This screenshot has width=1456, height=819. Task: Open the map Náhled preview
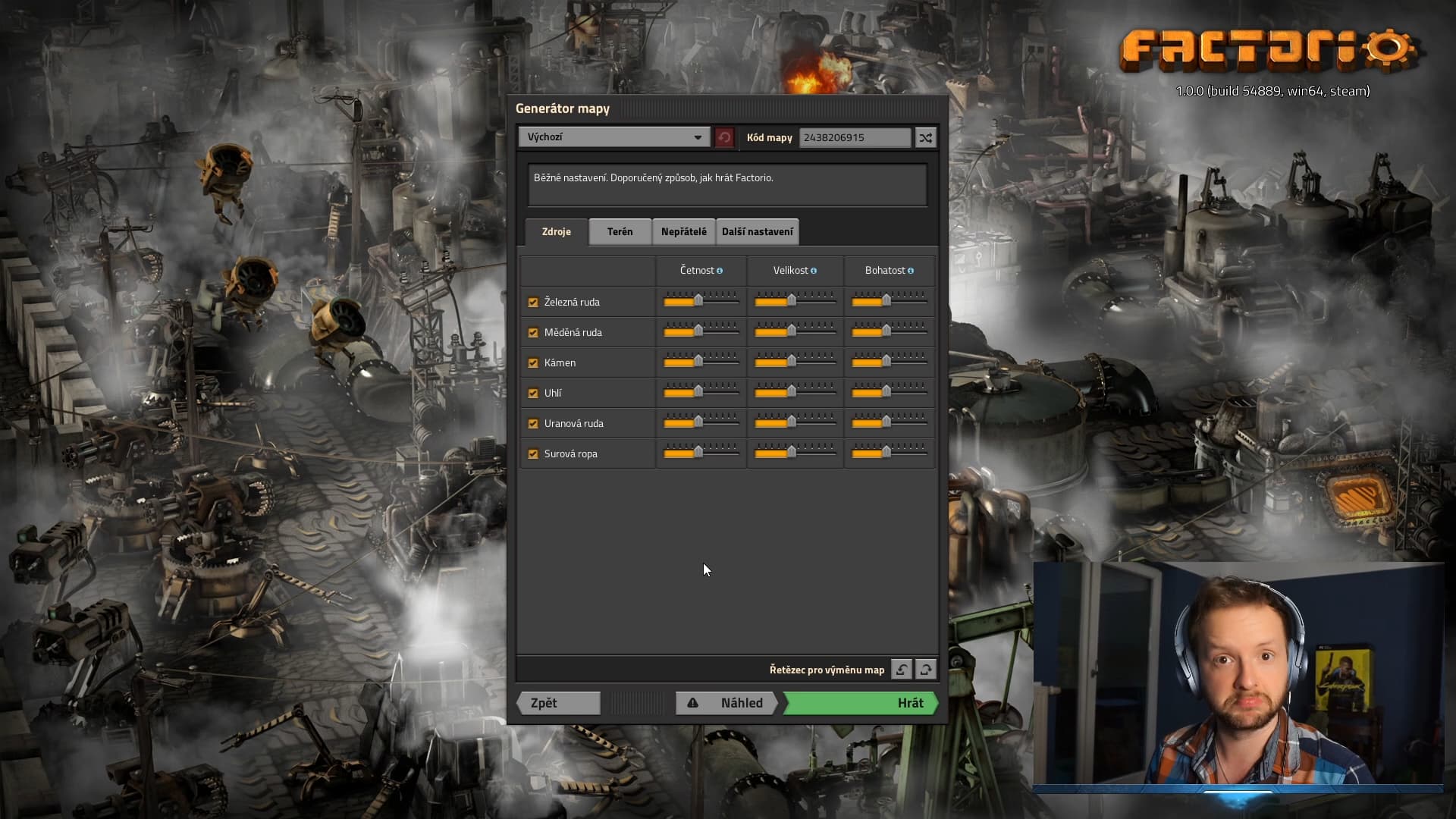click(x=727, y=703)
